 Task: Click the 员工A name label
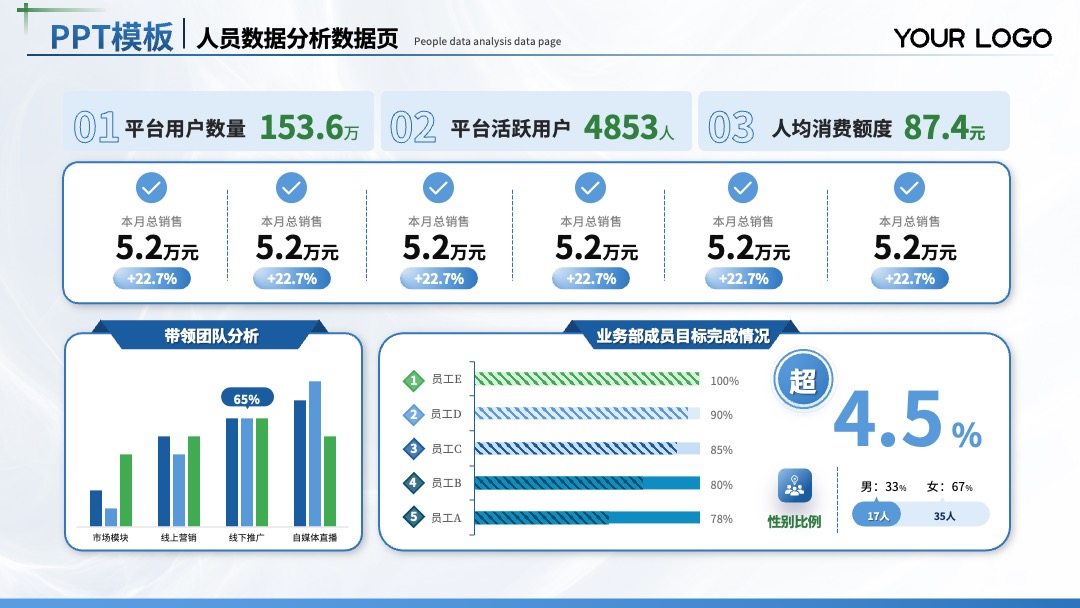coord(446,518)
